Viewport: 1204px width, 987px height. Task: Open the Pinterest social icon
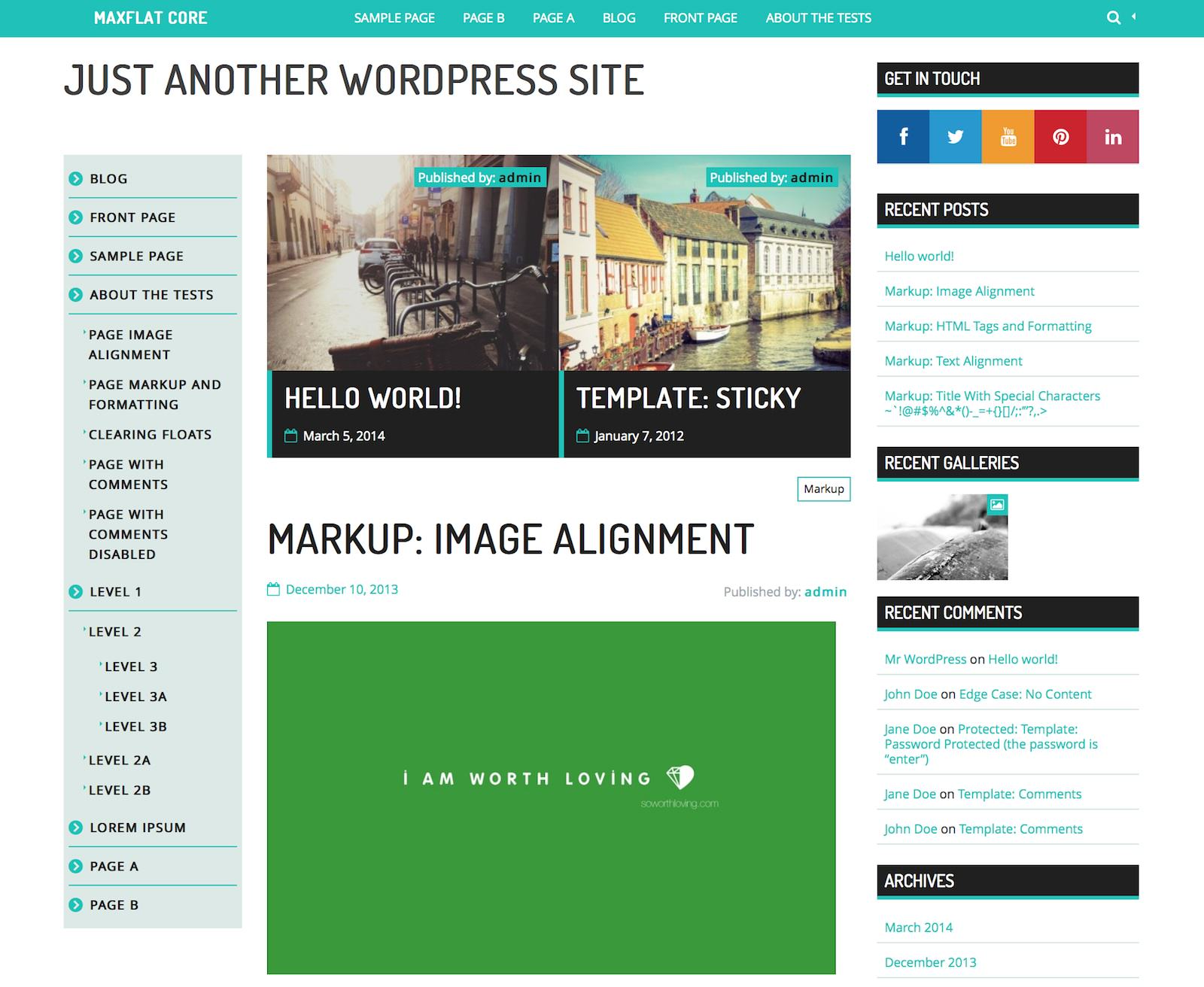(1060, 137)
